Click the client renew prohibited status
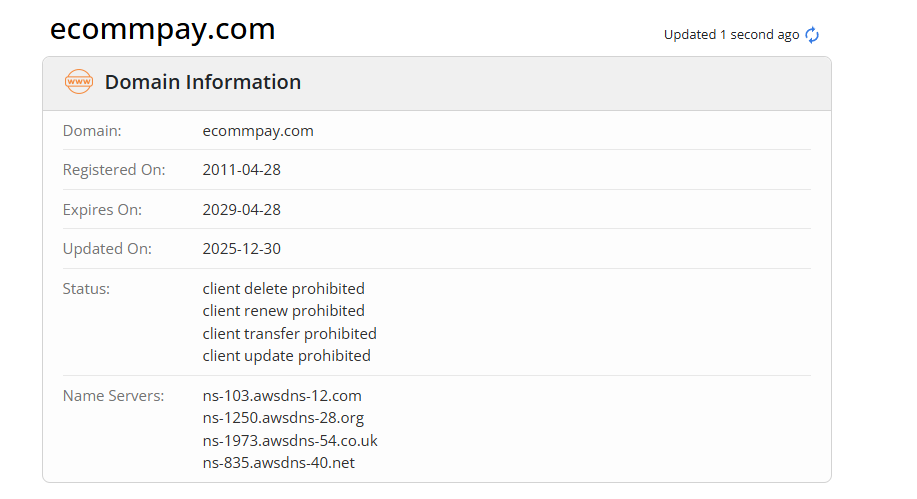917x499 pixels. (283, 311)
